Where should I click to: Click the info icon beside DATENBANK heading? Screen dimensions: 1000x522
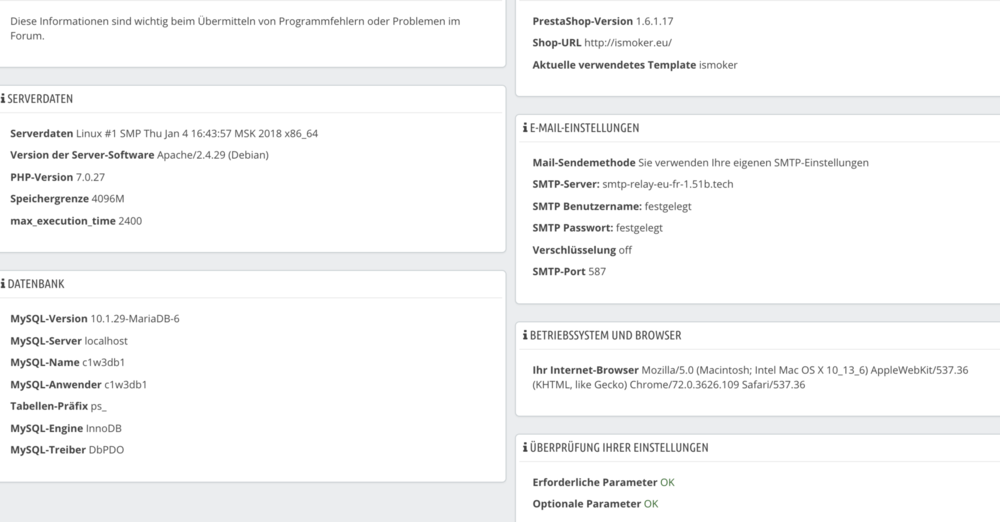[x=4, y=284]
